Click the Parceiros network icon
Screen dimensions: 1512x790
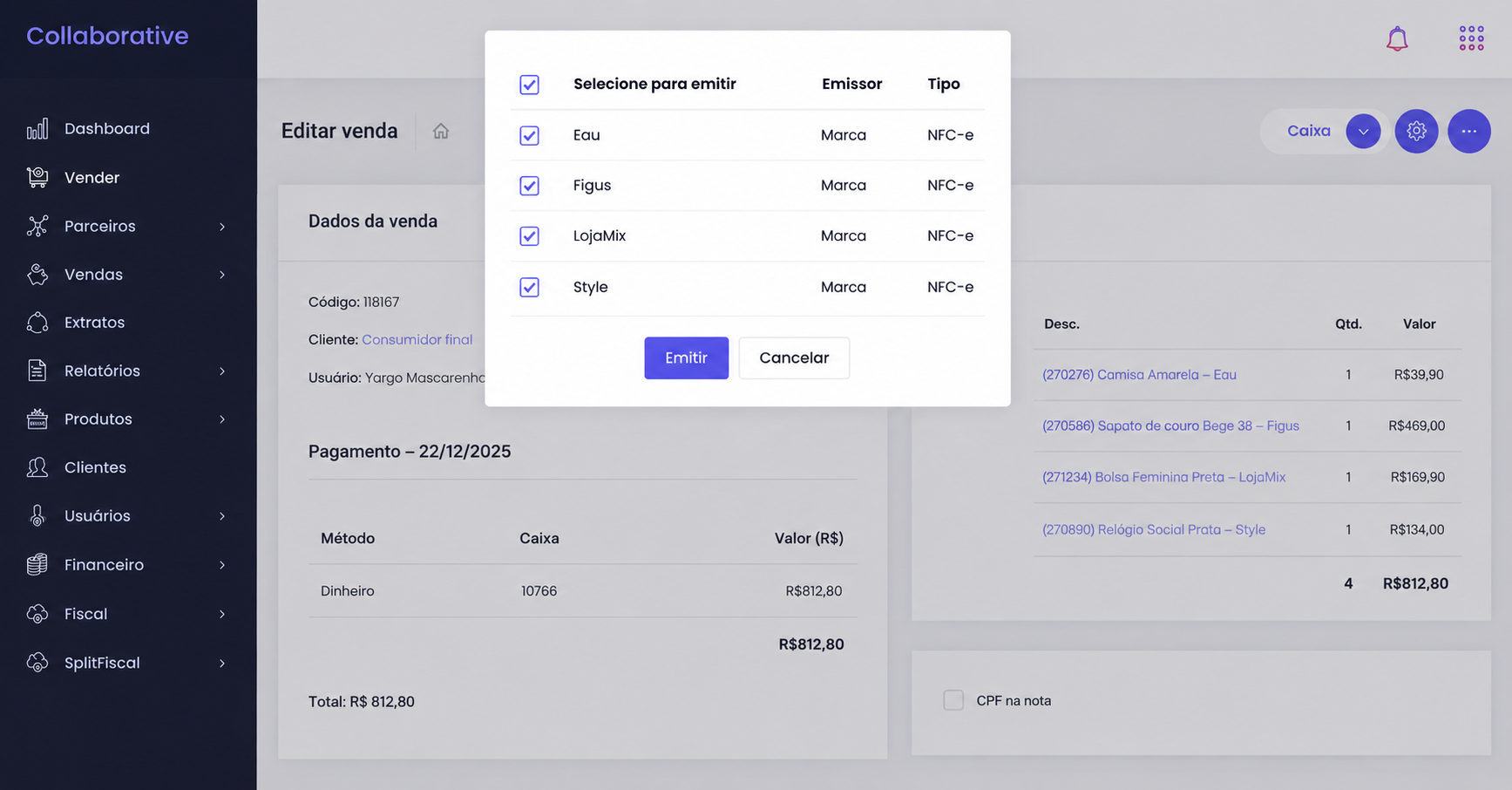37,226
